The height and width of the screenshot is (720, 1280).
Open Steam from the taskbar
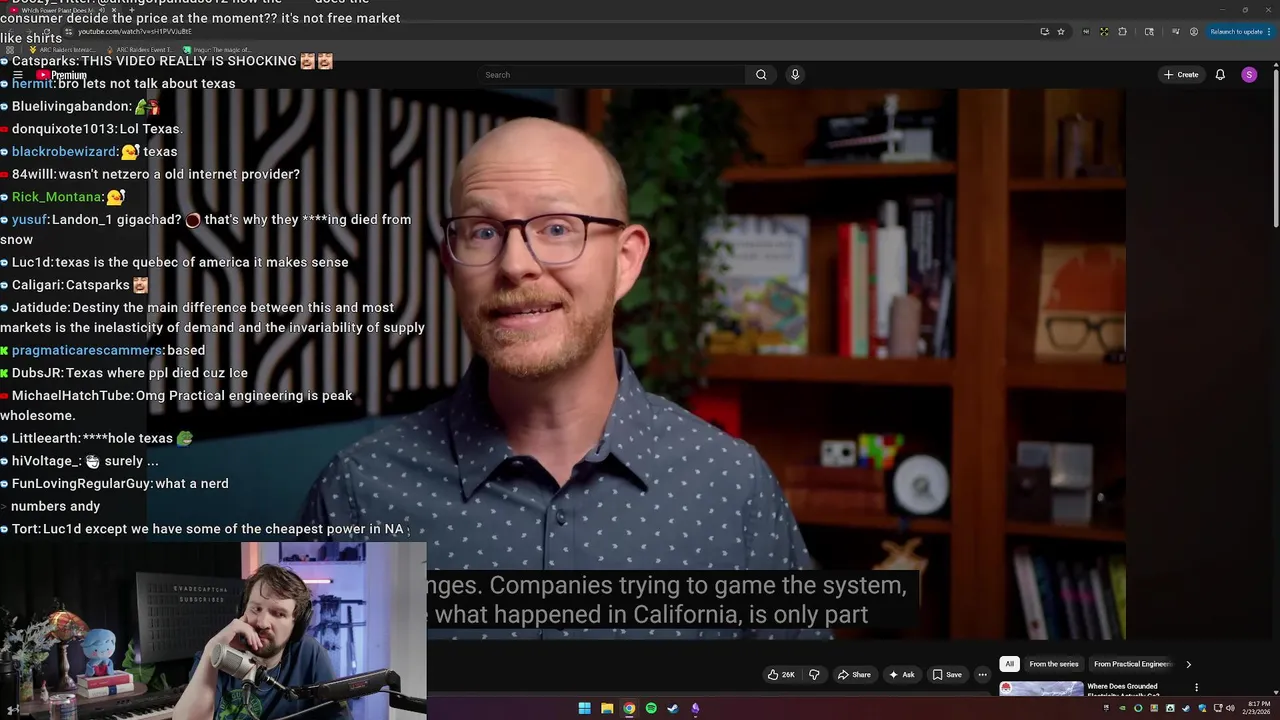click(x=673, y=708)
